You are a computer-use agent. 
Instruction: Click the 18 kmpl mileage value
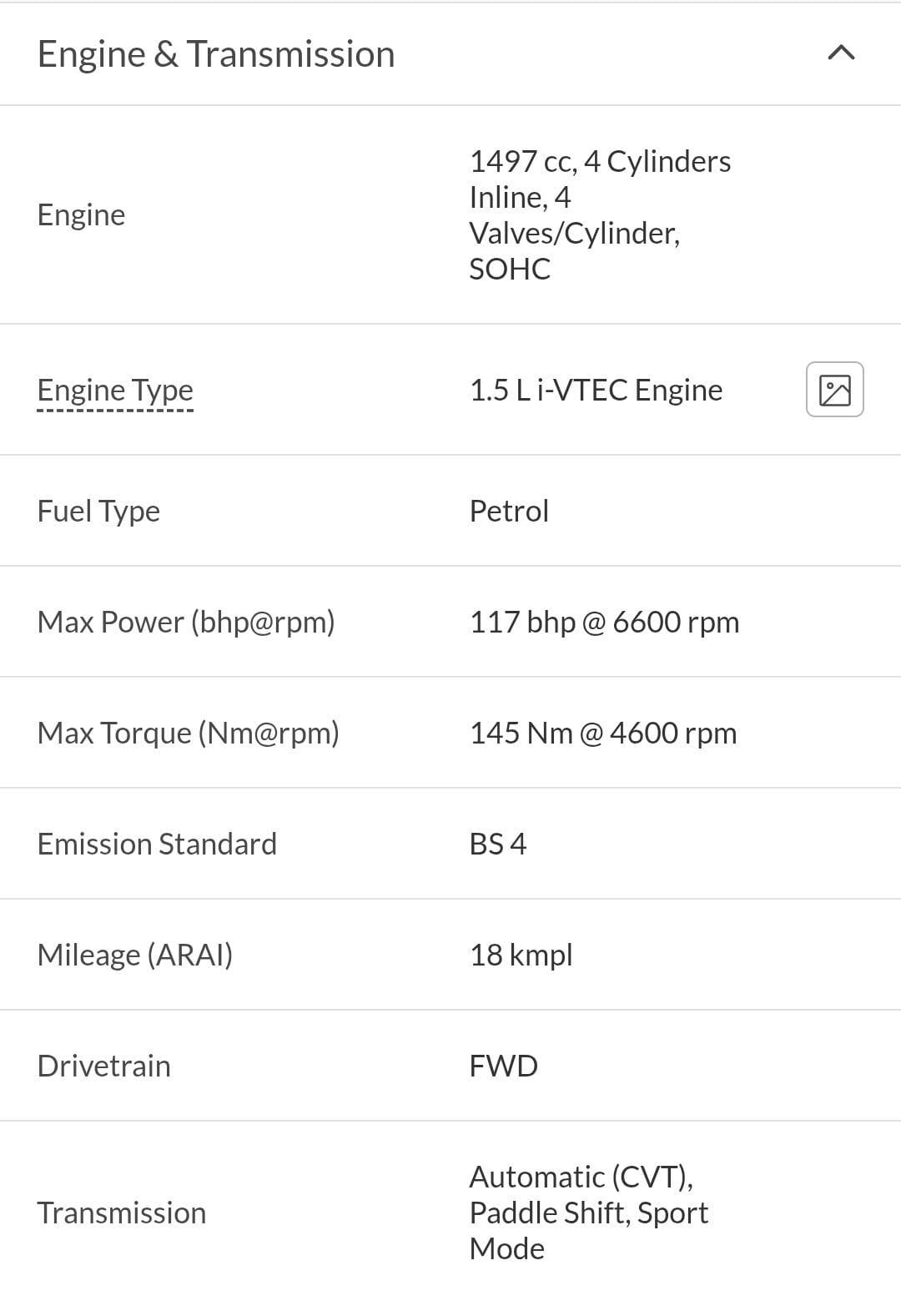point(521,955)
